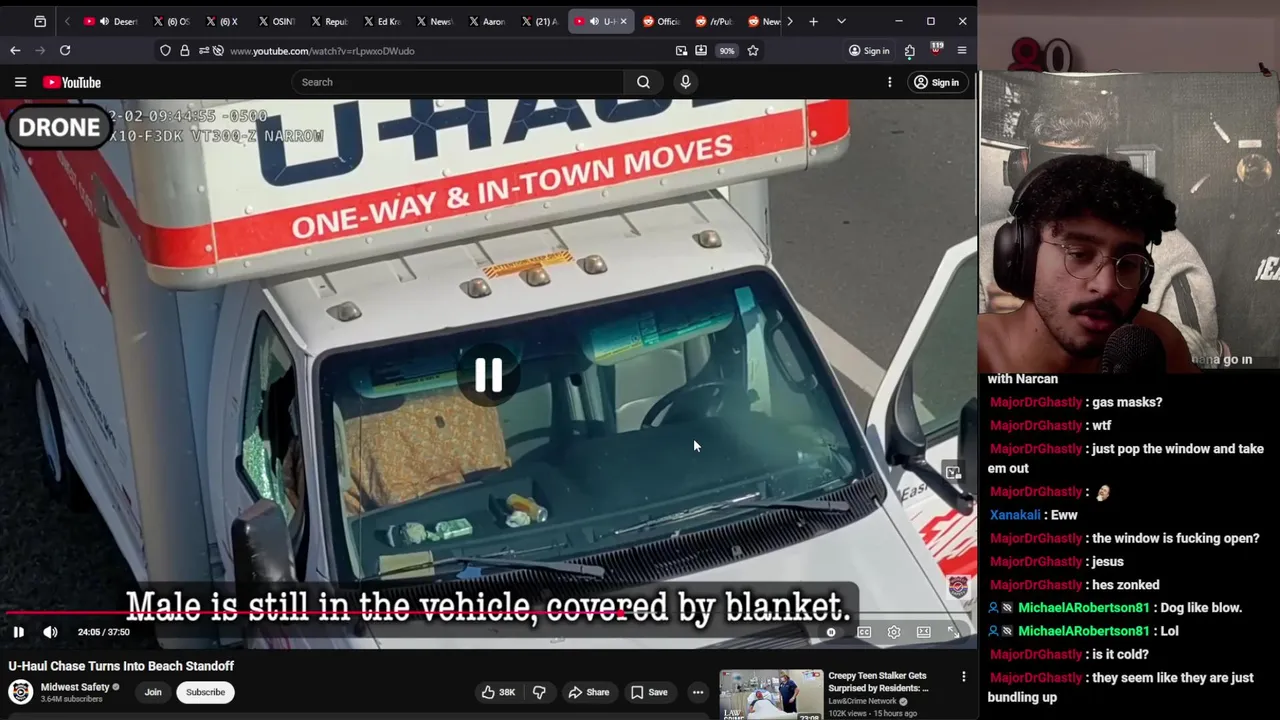This screenshot has height=720, width=1280.
Task: Share the video
Action: (588, 692)
